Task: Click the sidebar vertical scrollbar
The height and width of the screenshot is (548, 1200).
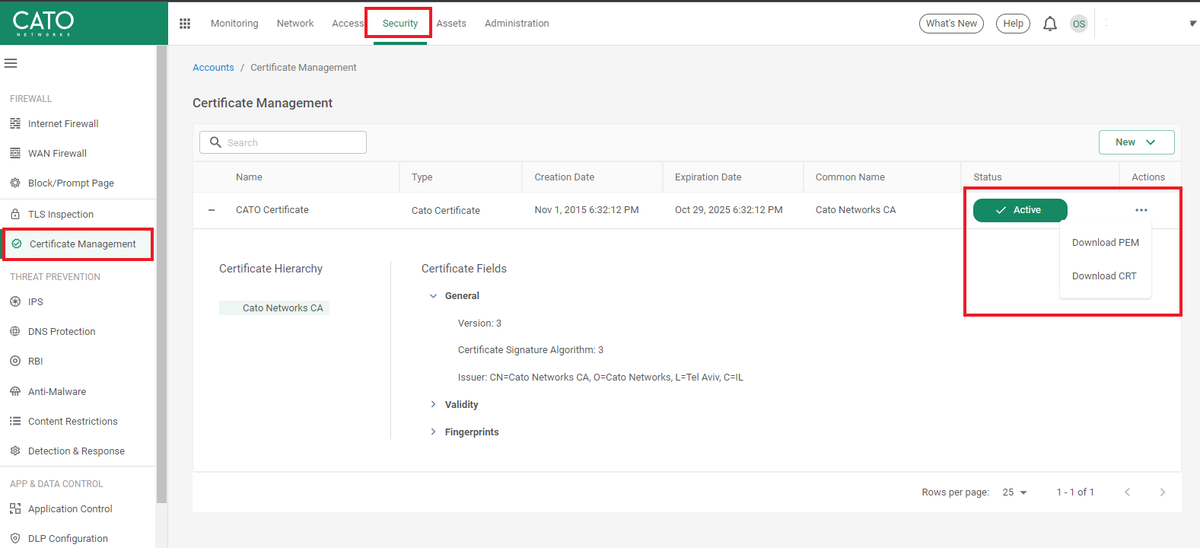Action: coord(162,274)
